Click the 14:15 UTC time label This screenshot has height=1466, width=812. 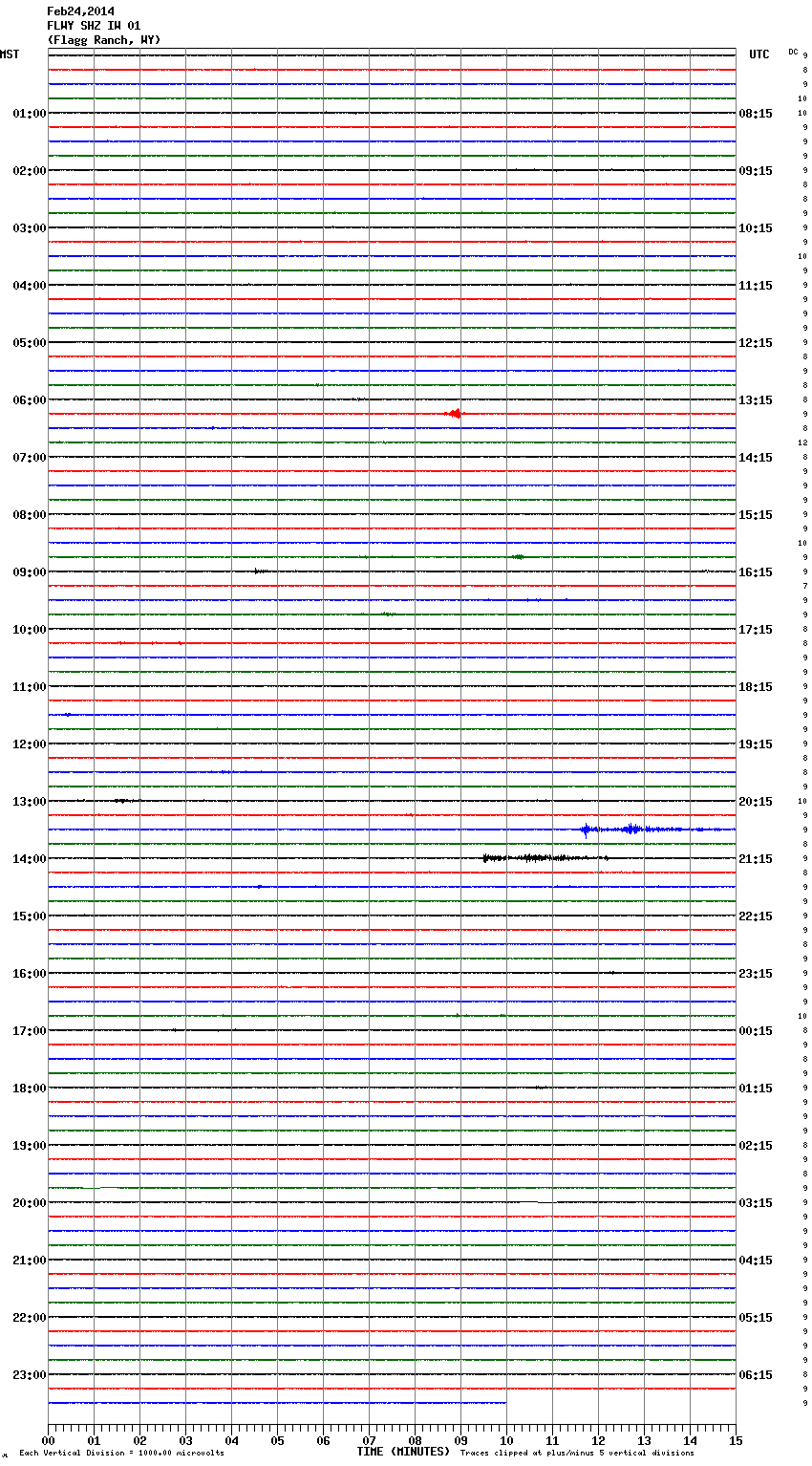point(756,458)
